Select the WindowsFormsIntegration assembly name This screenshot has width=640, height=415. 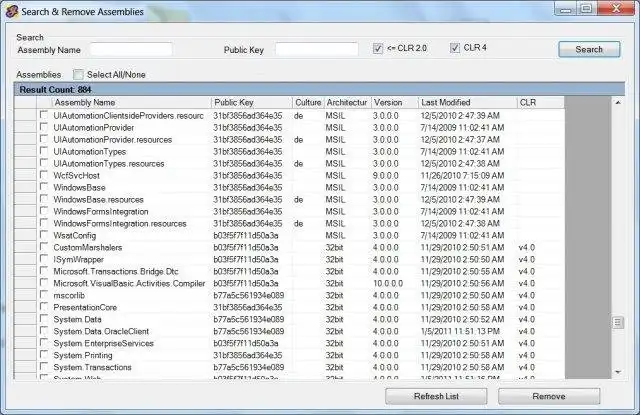point(101,211)
